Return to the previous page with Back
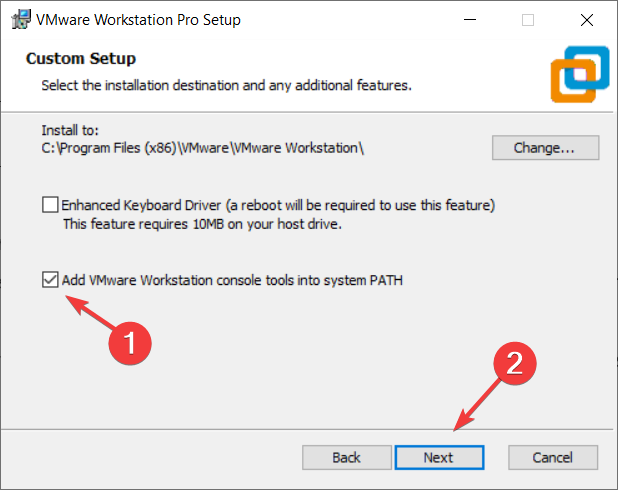618x490 pixels. pos(347,458)
